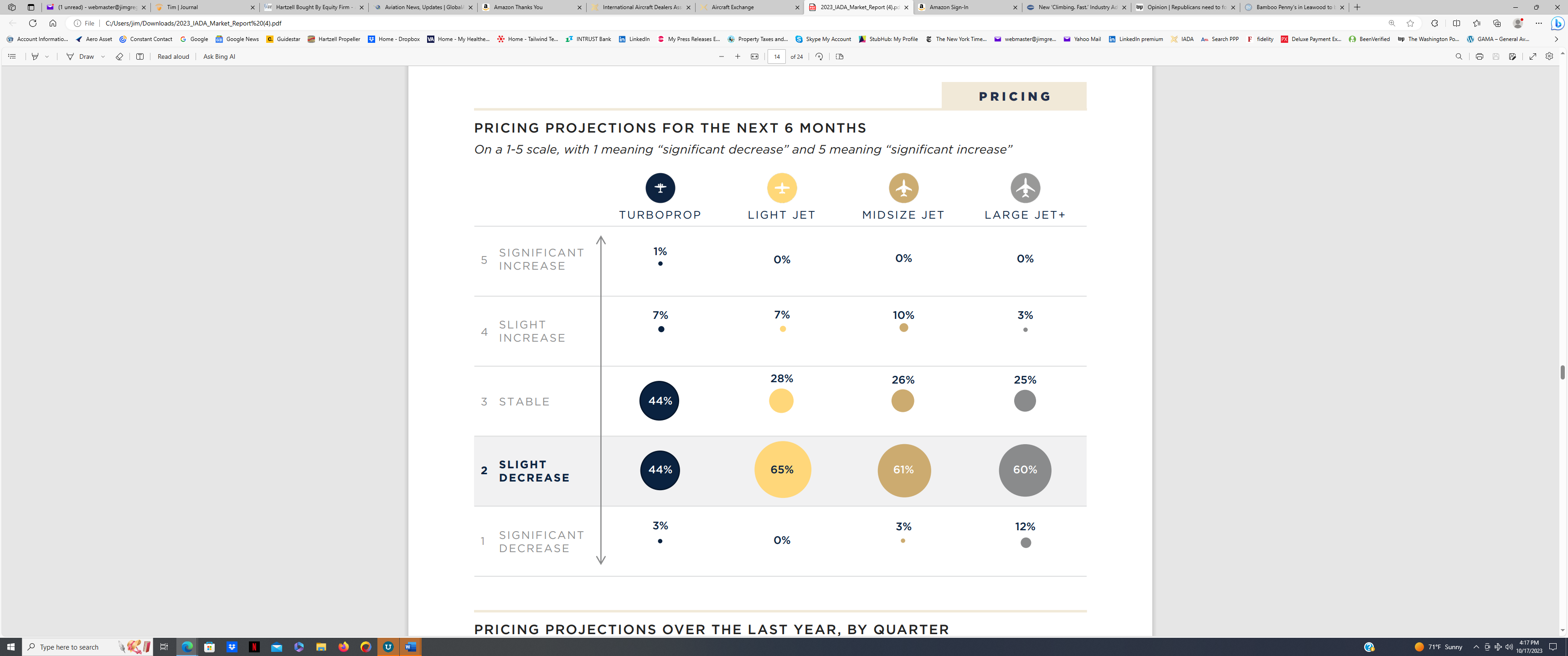The height and width of the screenshot is (656, 1568).
Task: Toggle the table of contents sidebar
Action: [11, 56]
